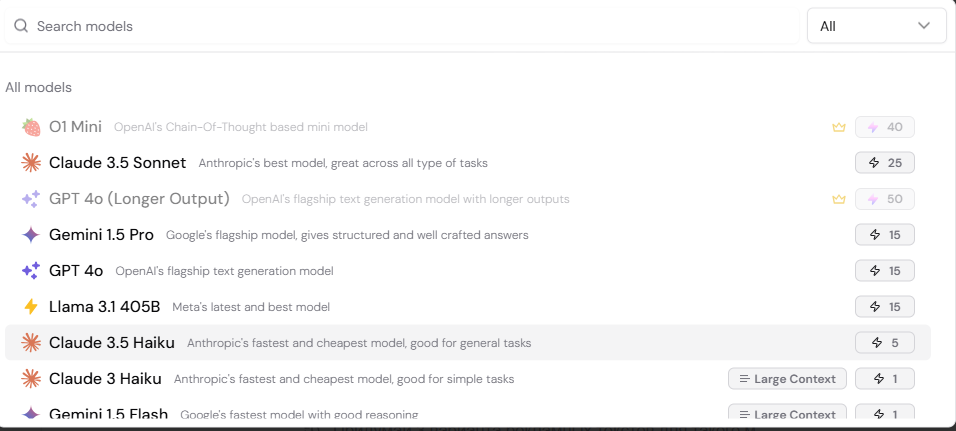Click the All models section heading
Screen dimensions: 956x431
pos(38,87)
